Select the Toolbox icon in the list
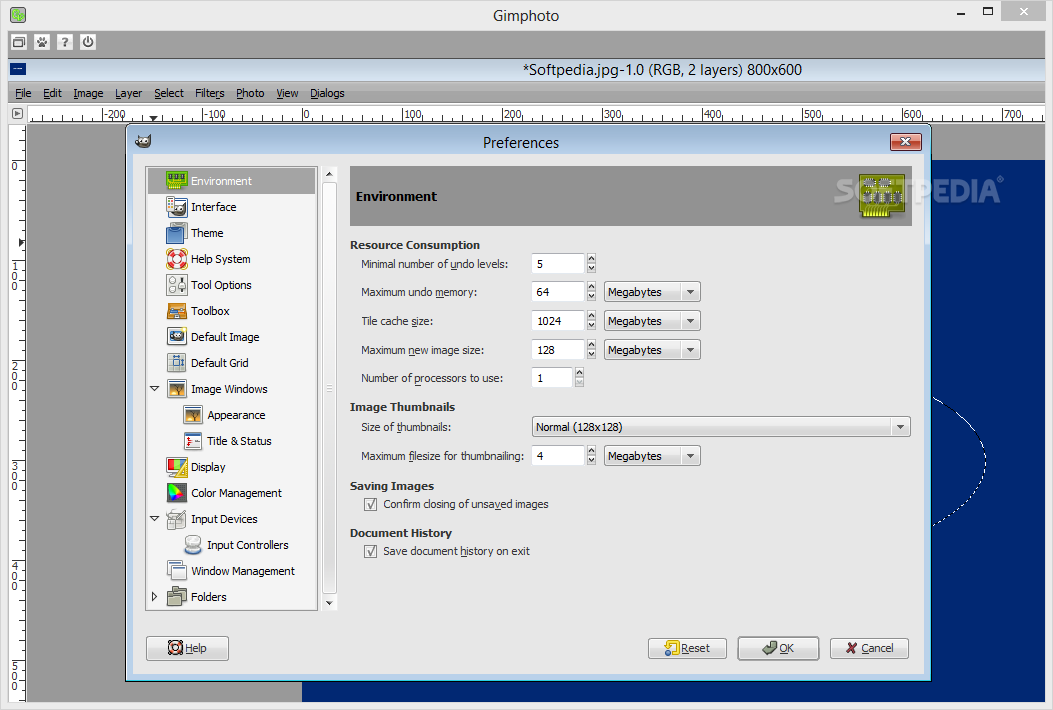 pyautogui.click(x=177, y=311)
